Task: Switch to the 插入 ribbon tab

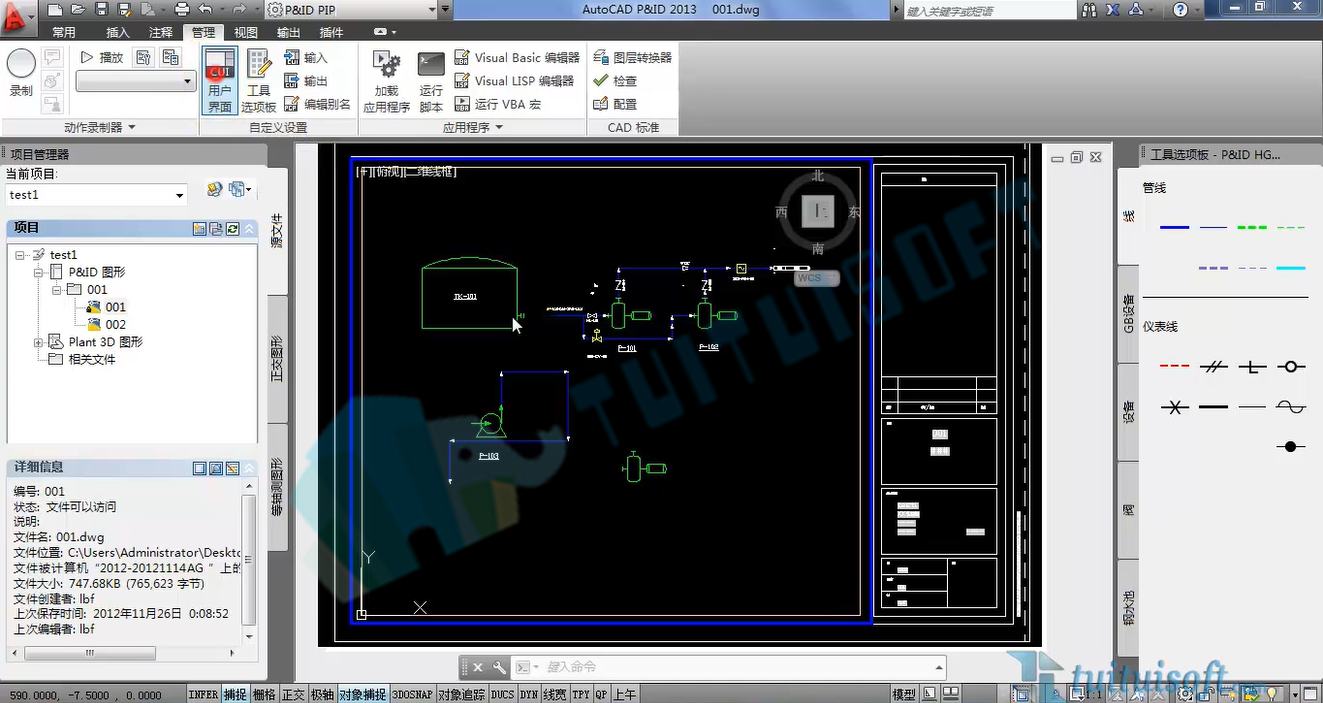Action: pos(118,32)
